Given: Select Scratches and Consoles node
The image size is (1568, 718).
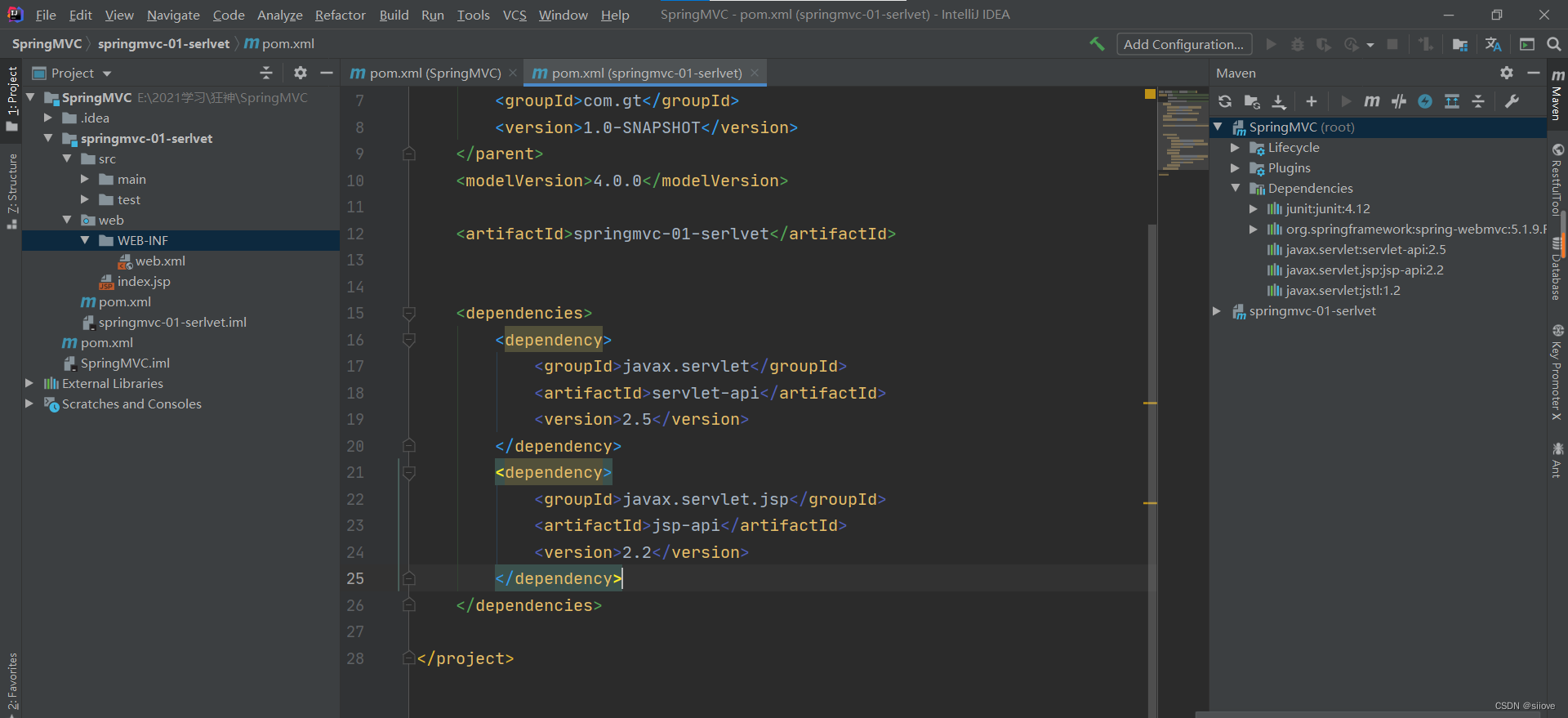Looking at the screenshot, I should pyautogui.click(x=131, y=404).
